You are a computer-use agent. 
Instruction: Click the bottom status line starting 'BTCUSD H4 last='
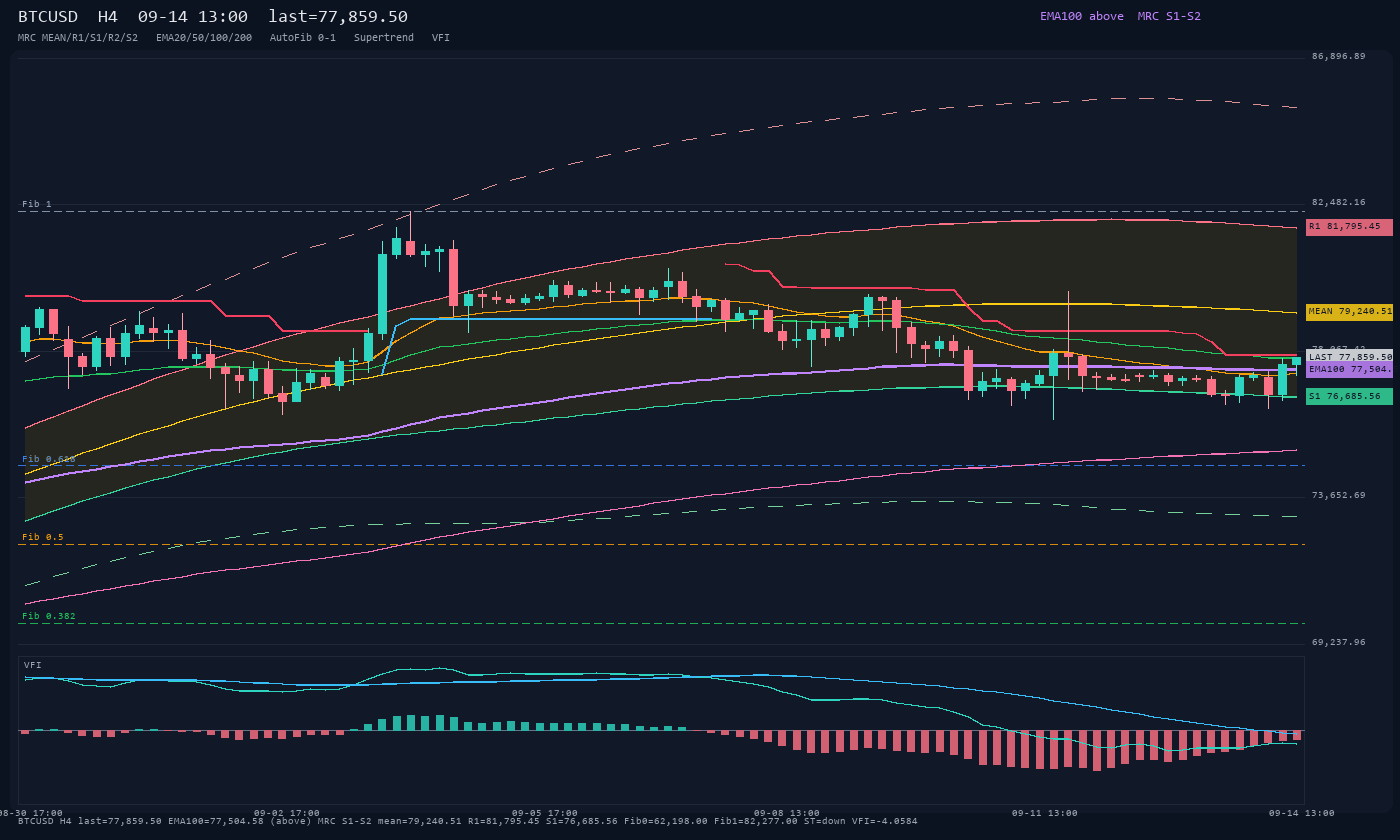(467, 821)
